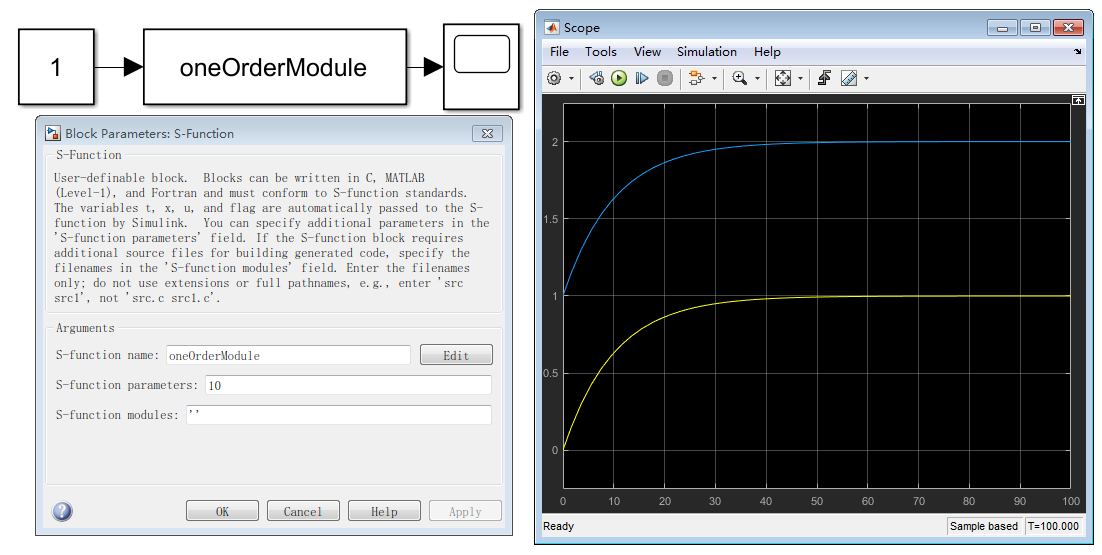Image resolution: width=1102 pixels, height=555 pixels.
Task: Click the Block Parameters dialog title icon
Action: click(53, 133)
